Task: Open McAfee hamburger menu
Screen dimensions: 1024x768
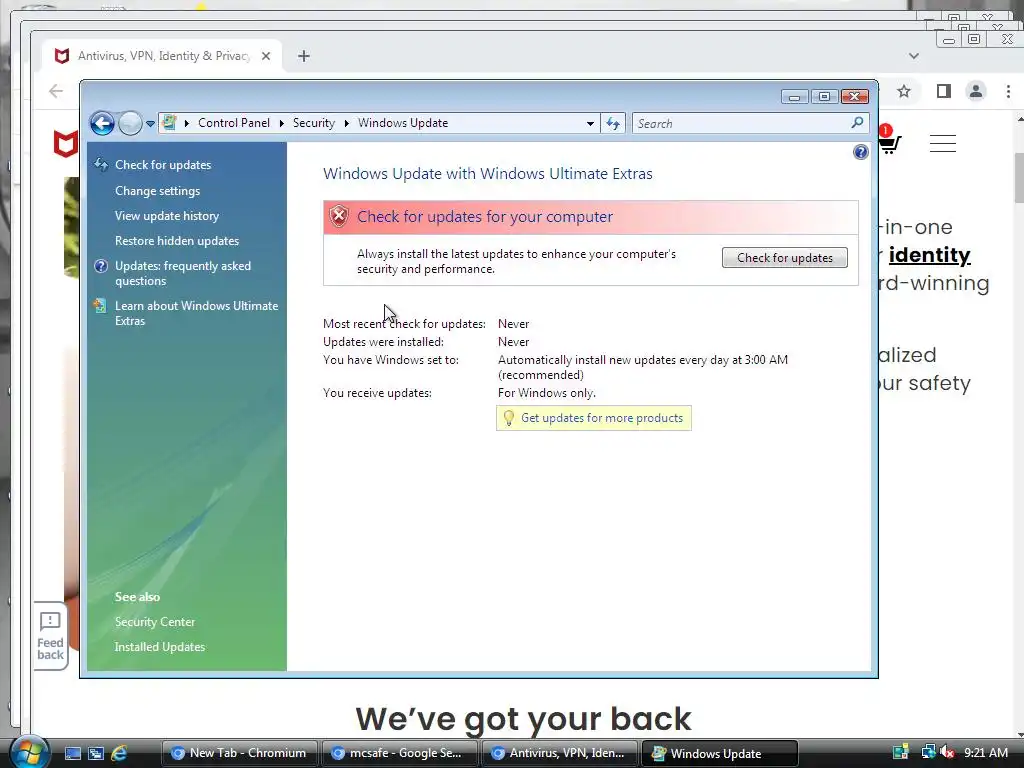Action: [943, 143]
